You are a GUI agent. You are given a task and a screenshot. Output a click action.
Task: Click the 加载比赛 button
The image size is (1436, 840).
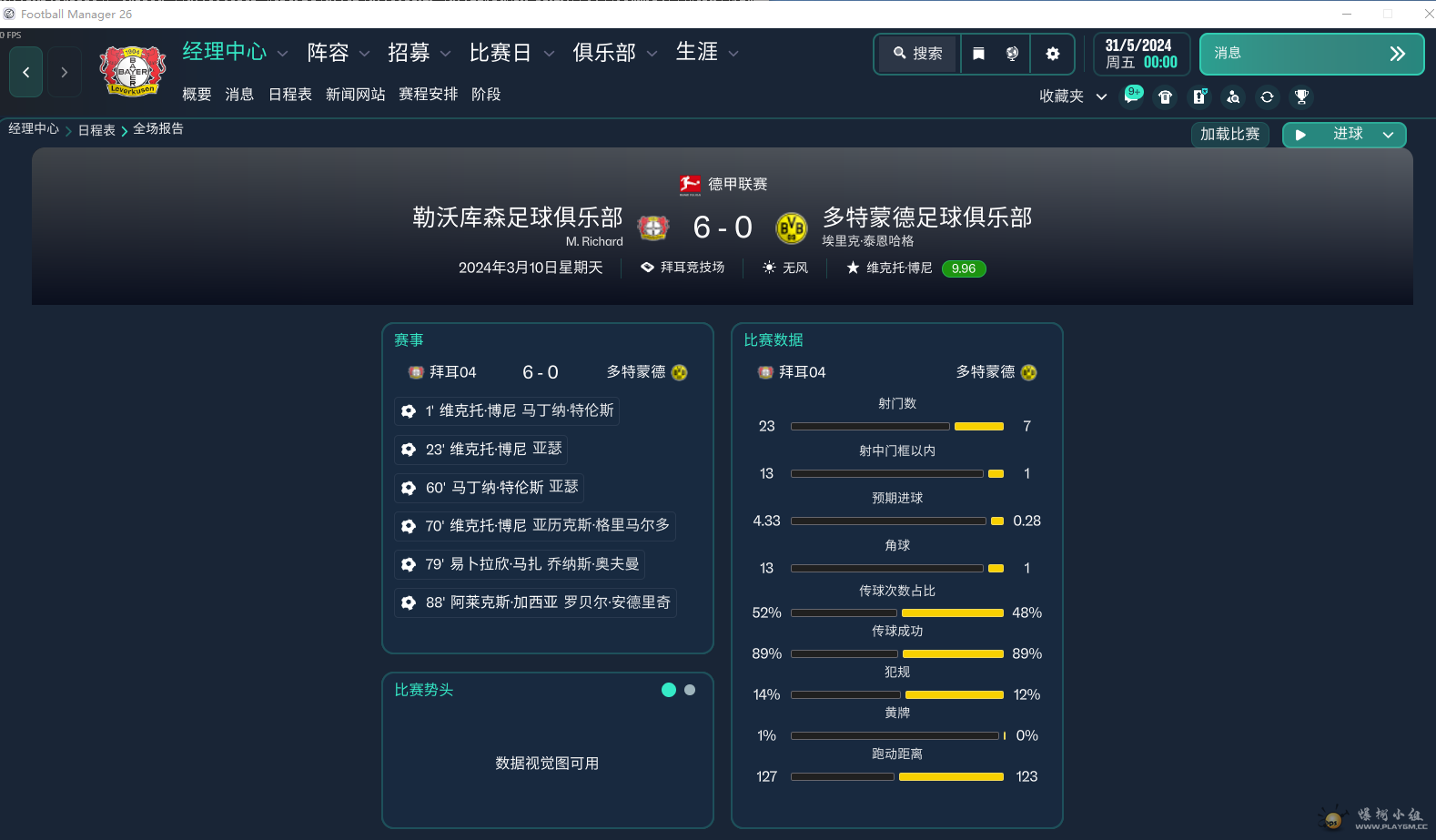(1229, 135)
